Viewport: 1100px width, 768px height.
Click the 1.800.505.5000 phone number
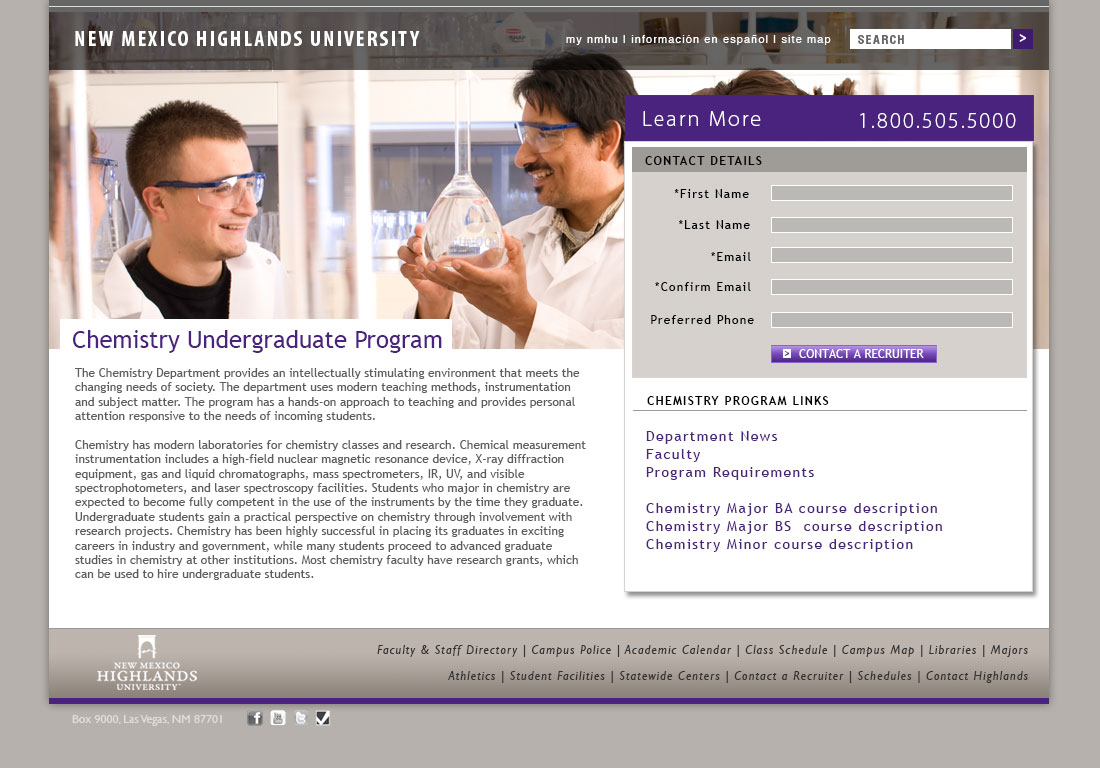[x=937, y=121]
